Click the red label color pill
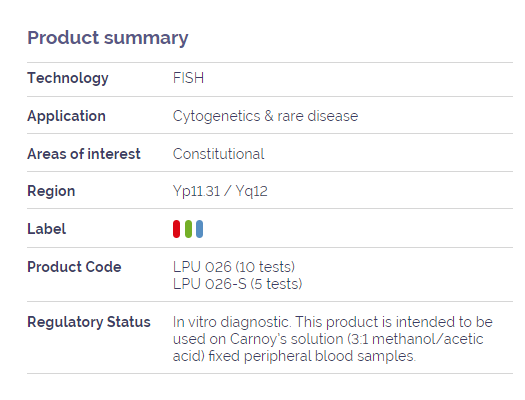The width and height of the screenshot is (525, 400). (176, 229)
